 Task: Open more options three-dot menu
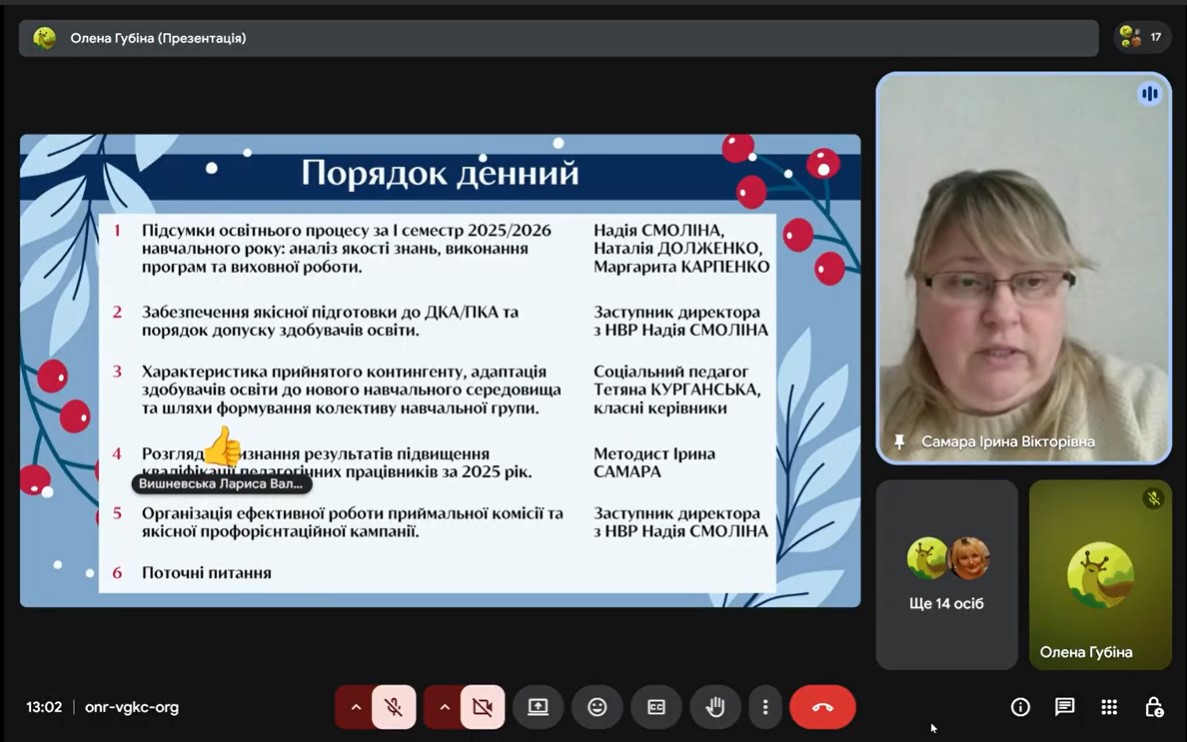point(765,707)
